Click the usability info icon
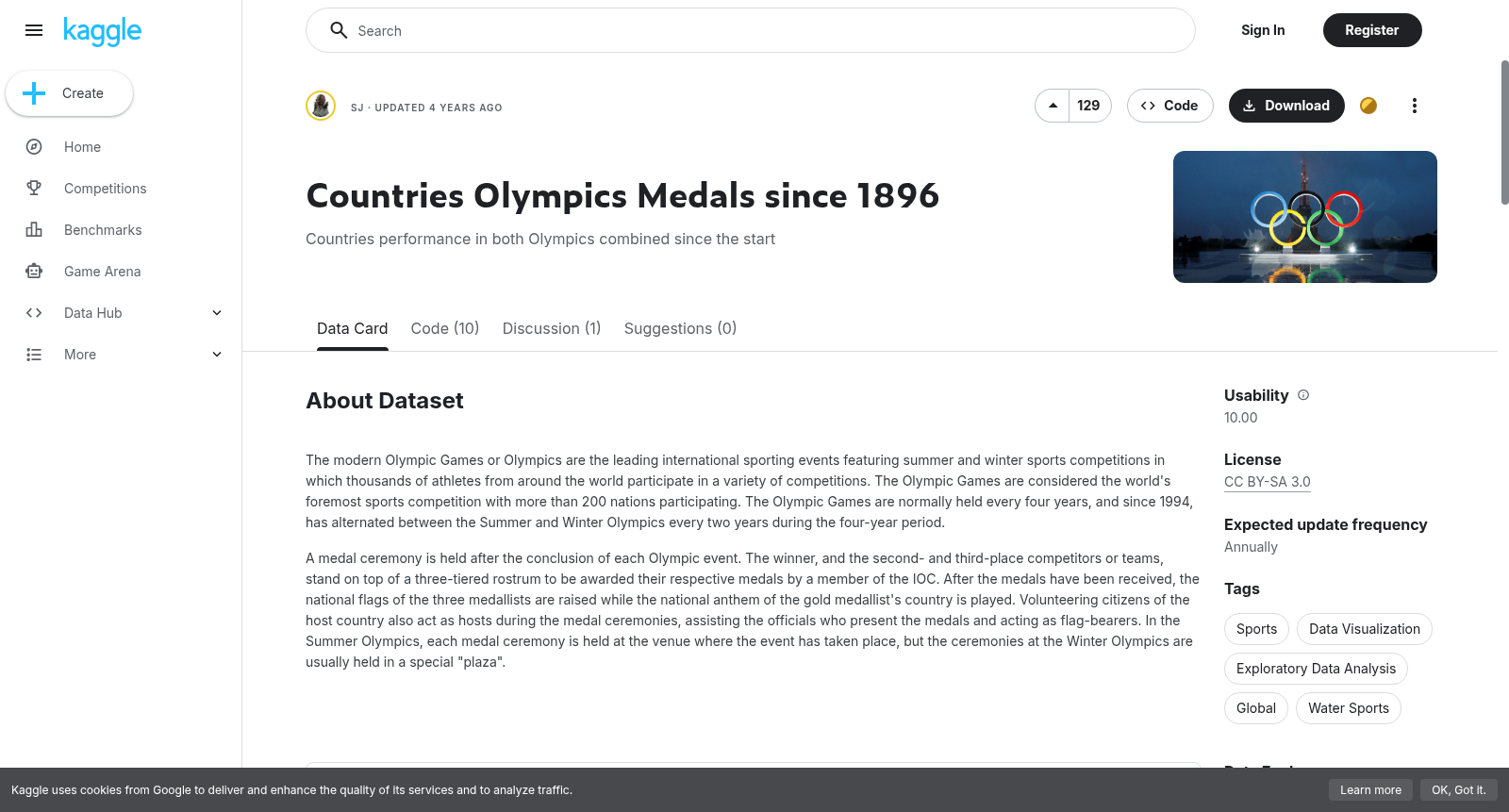Image resolution: width=1509 pixels, height=812 pixels. click(x=1303, y=395)
